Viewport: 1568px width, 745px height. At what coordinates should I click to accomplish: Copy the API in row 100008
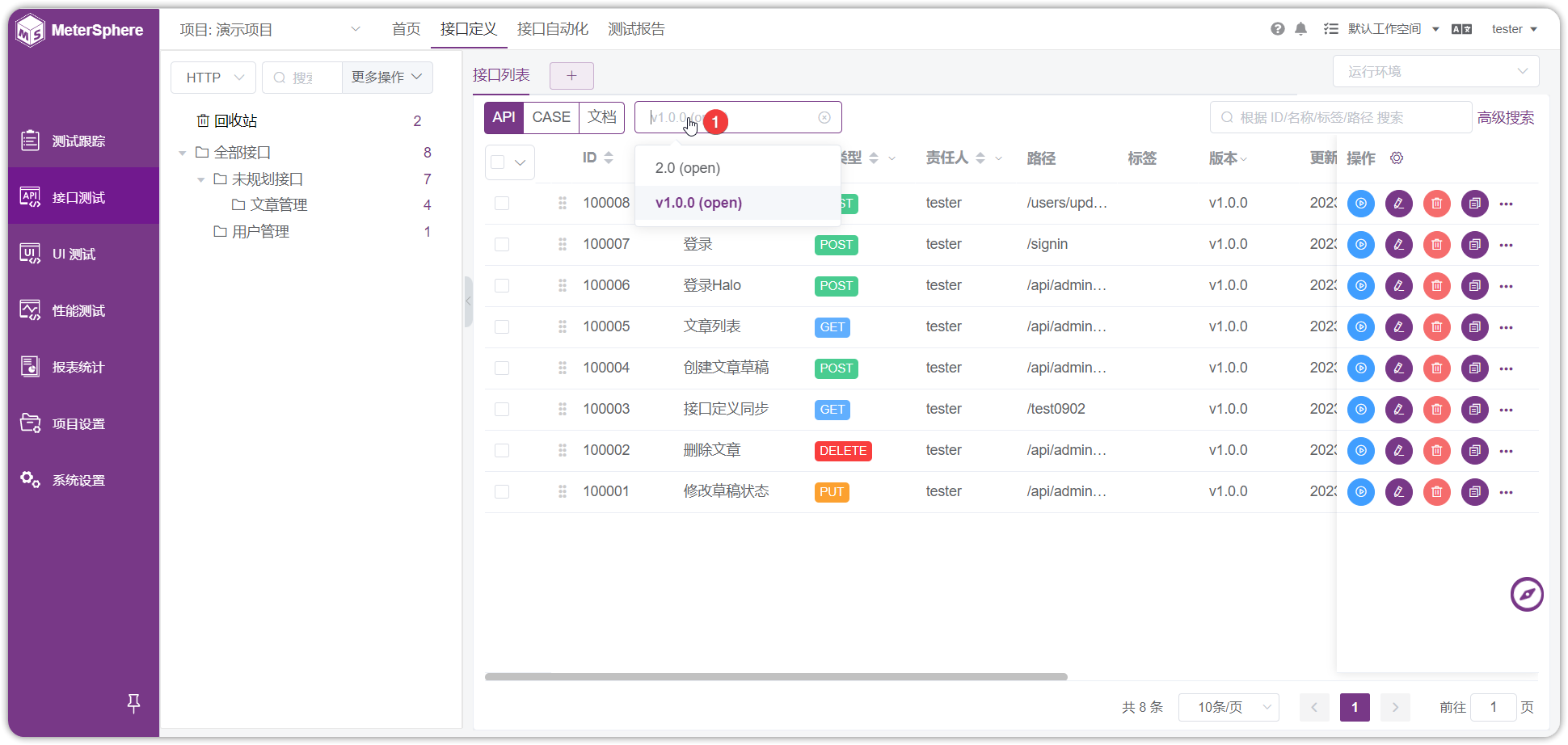pyautogui.click(x=1475, y=204)
